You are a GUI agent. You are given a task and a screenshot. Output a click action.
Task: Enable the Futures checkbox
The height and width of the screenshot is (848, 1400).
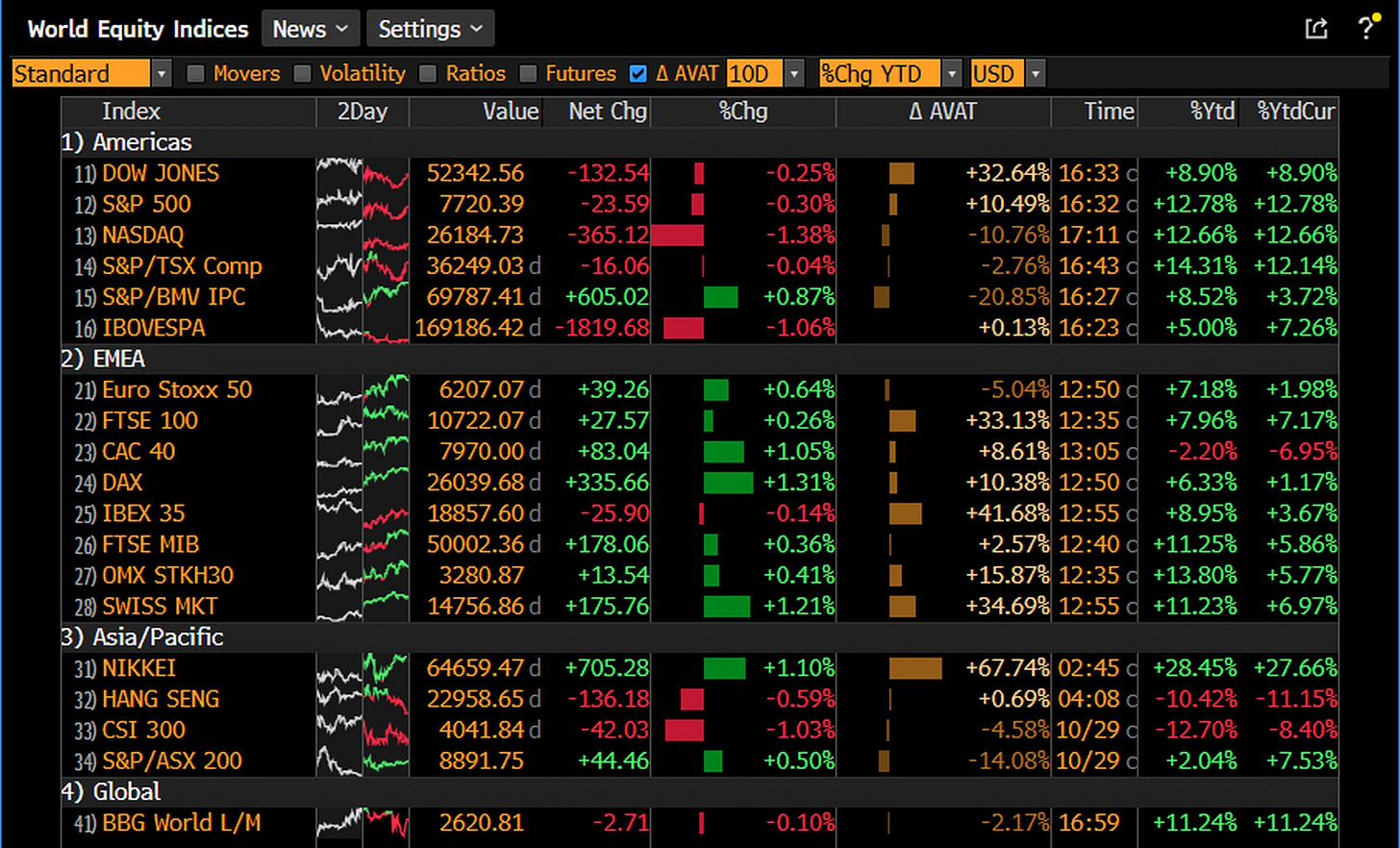pyautogui.click(x=528, y=74)
